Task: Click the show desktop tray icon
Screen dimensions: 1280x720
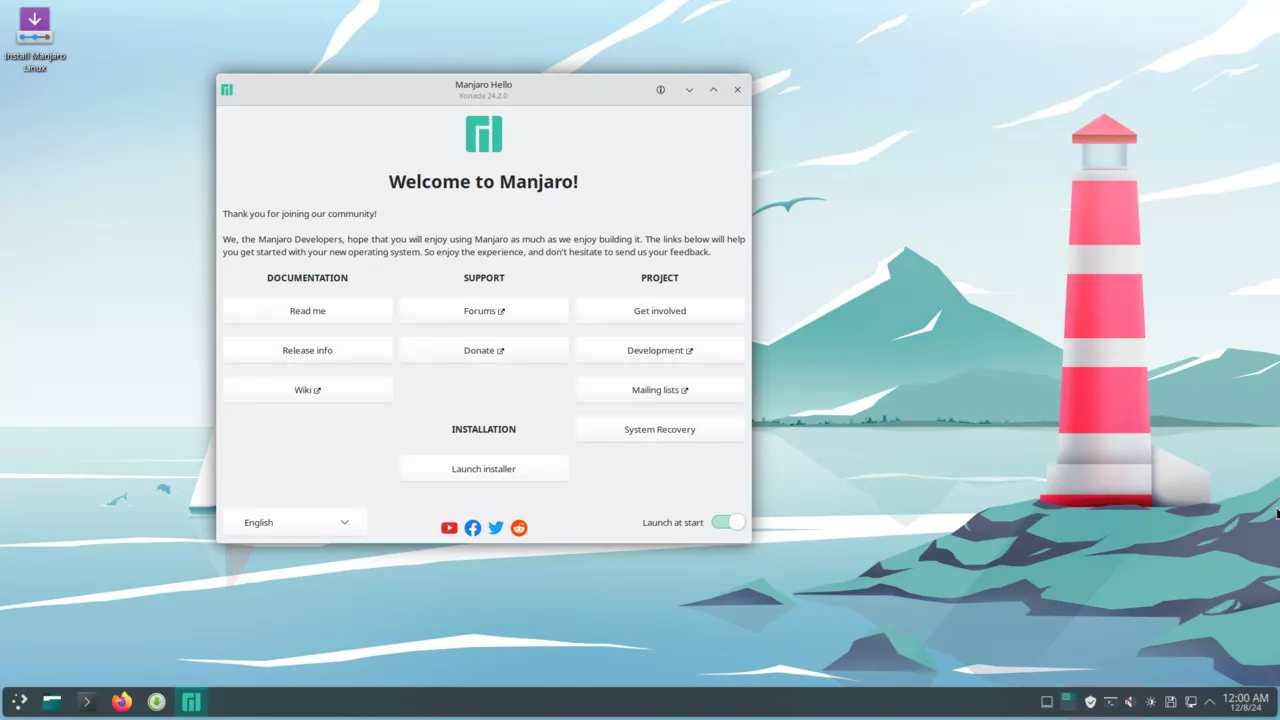Action: 1047,702
